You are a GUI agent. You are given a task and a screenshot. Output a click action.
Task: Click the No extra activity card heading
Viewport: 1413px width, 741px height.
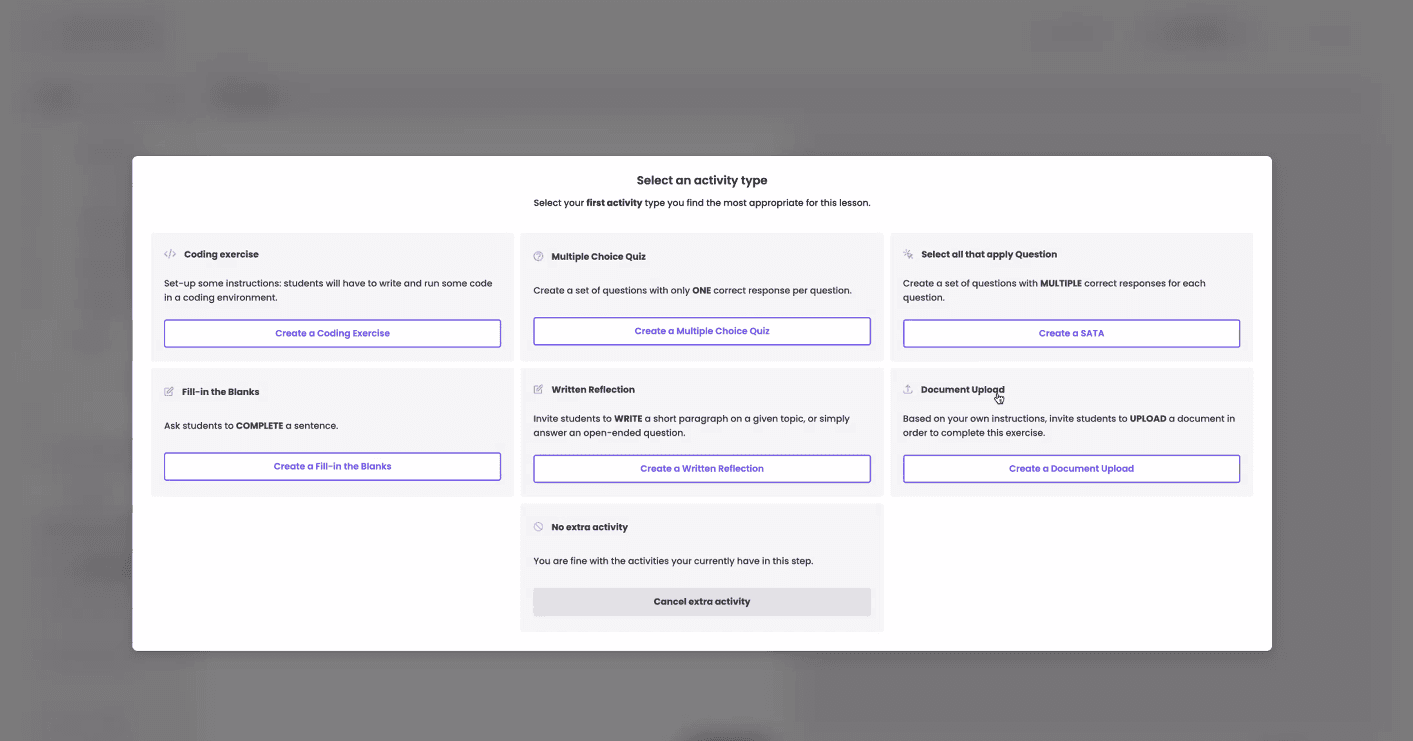(589, 527)
